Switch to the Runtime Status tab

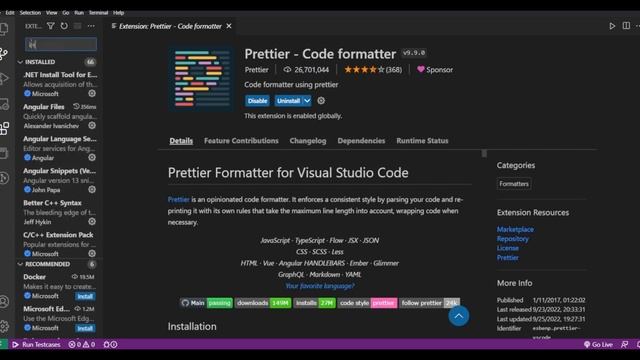422,141
